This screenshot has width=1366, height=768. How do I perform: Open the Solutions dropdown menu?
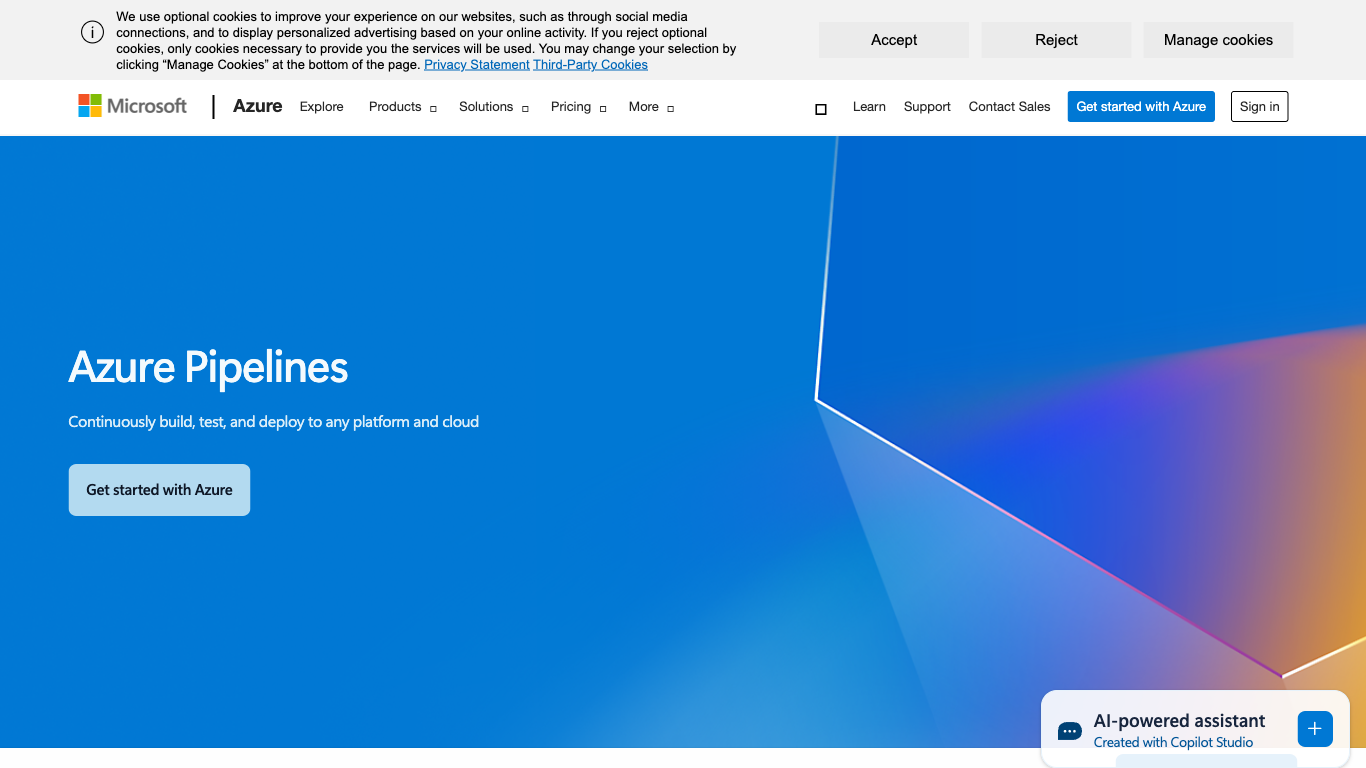494,107
